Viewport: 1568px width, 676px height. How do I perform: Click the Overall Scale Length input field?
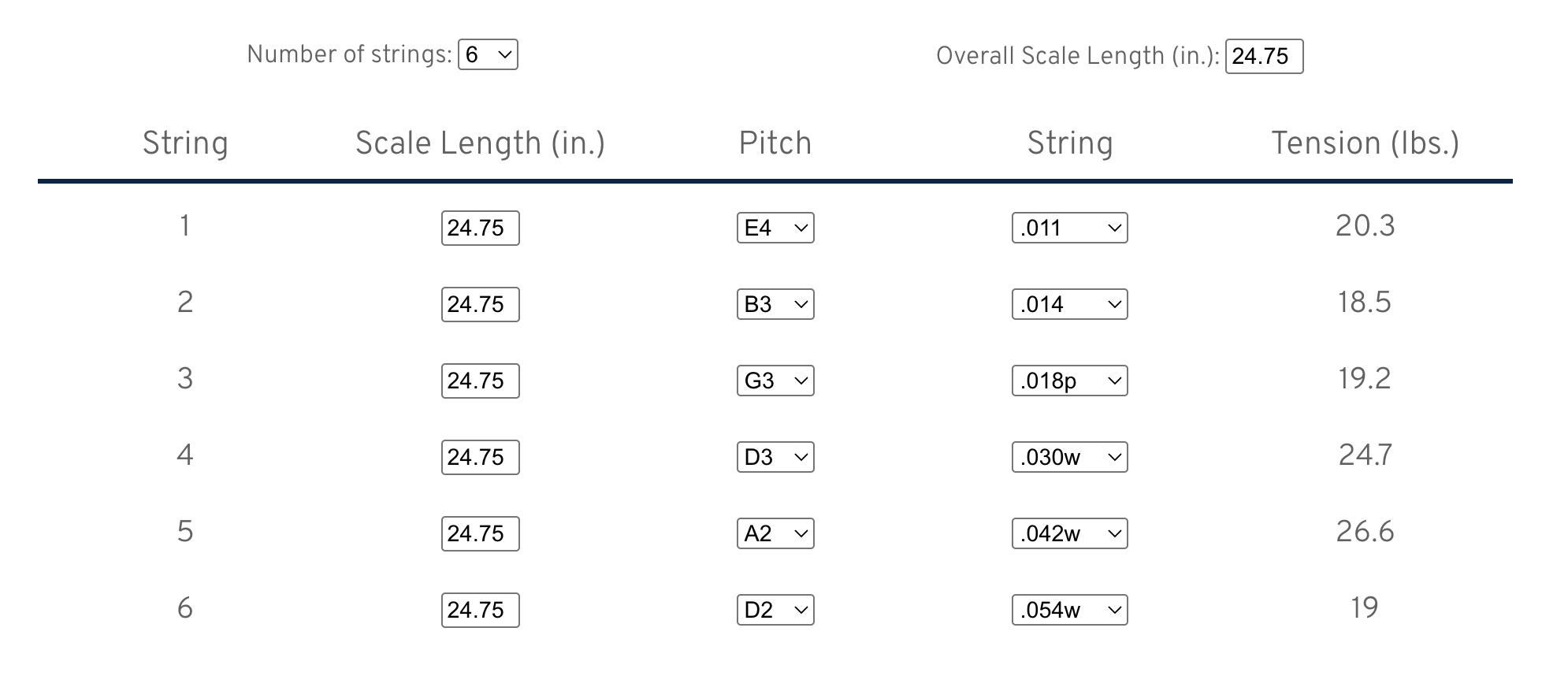1263,57
